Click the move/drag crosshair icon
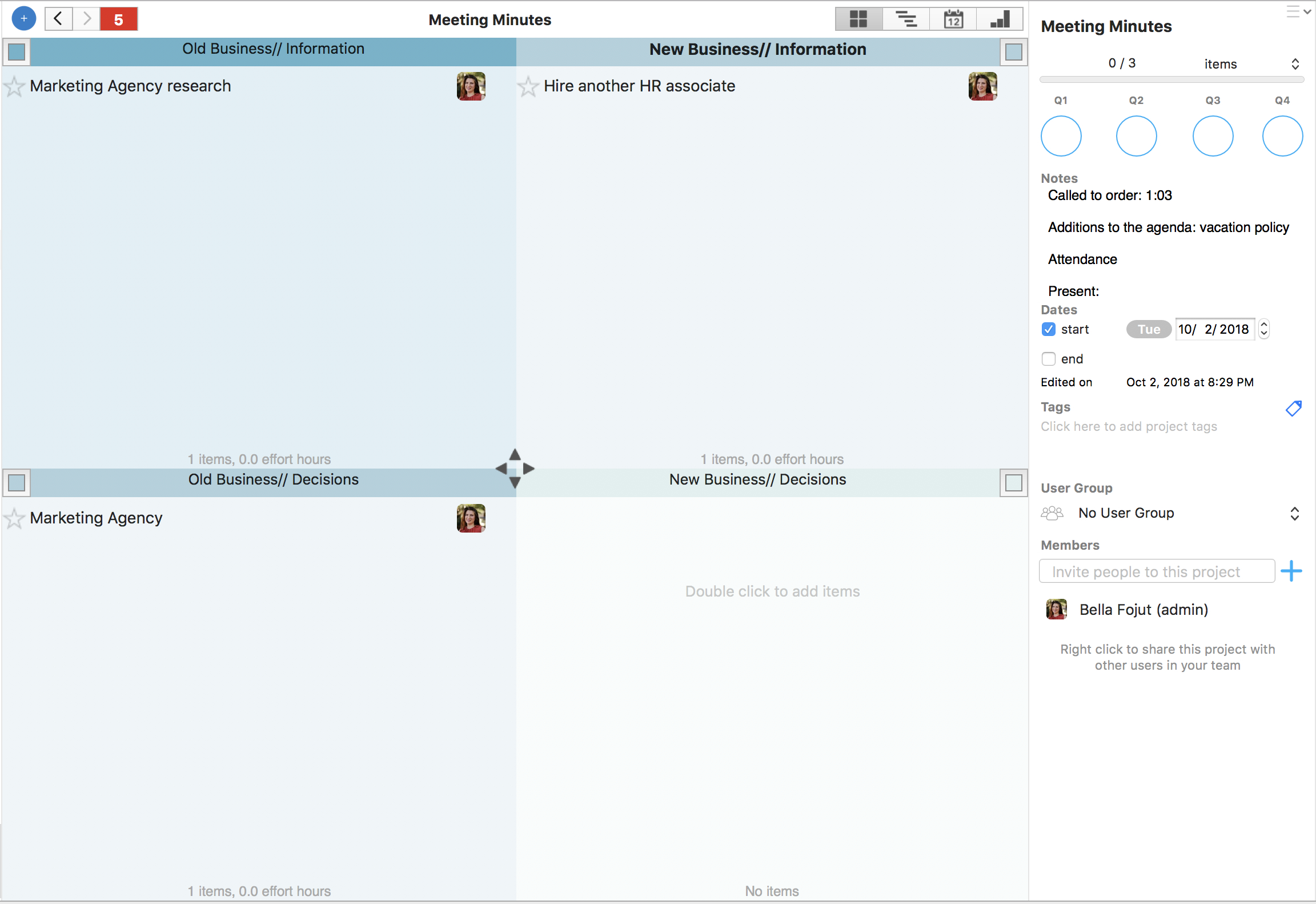This screenshot has height=904, width=1316. tap(515, 469)
